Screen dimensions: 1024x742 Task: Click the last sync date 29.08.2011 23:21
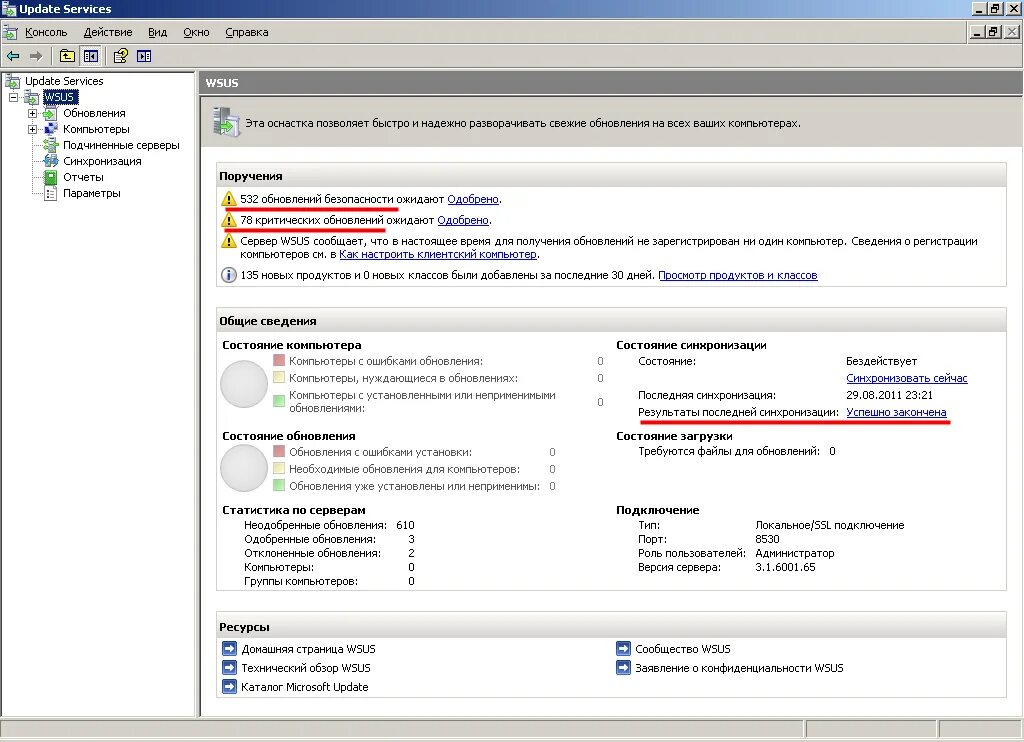pos(889,395)
